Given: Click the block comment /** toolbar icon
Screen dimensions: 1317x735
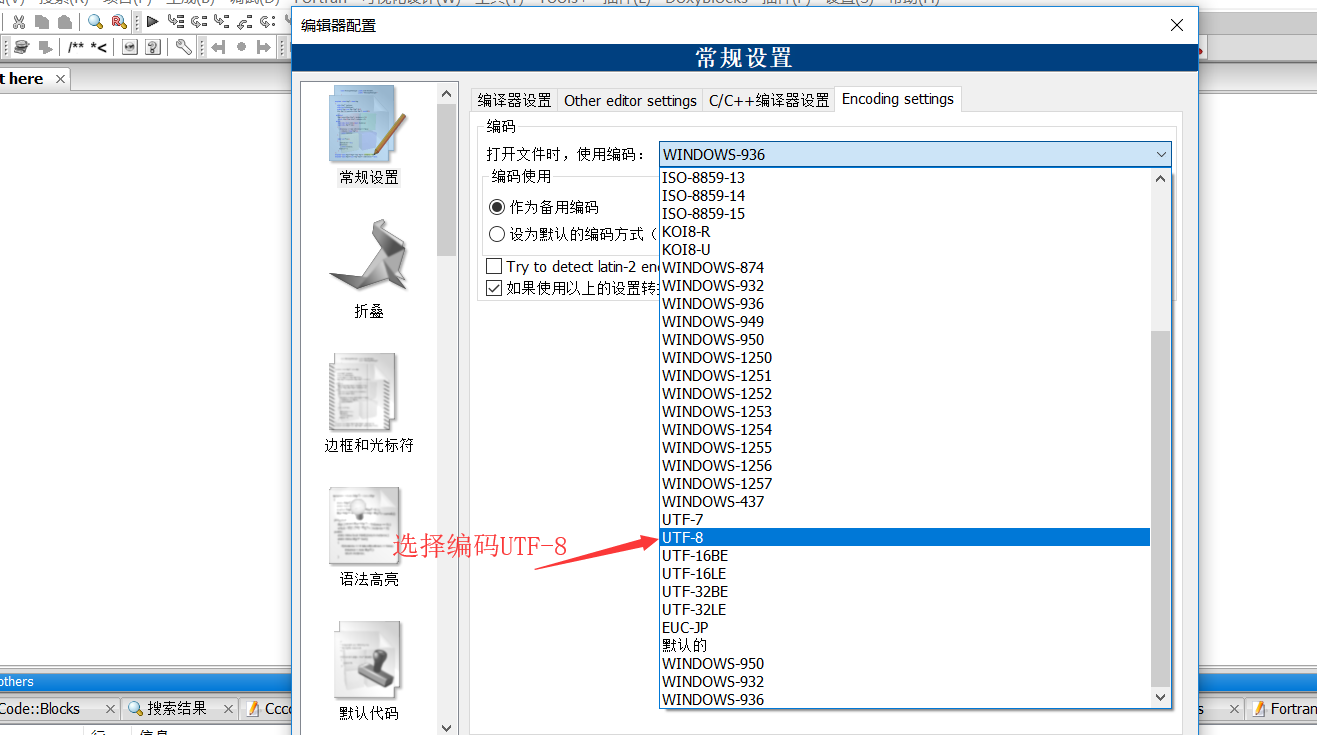Looking at the screenshot, I should (x=79, y=46).
